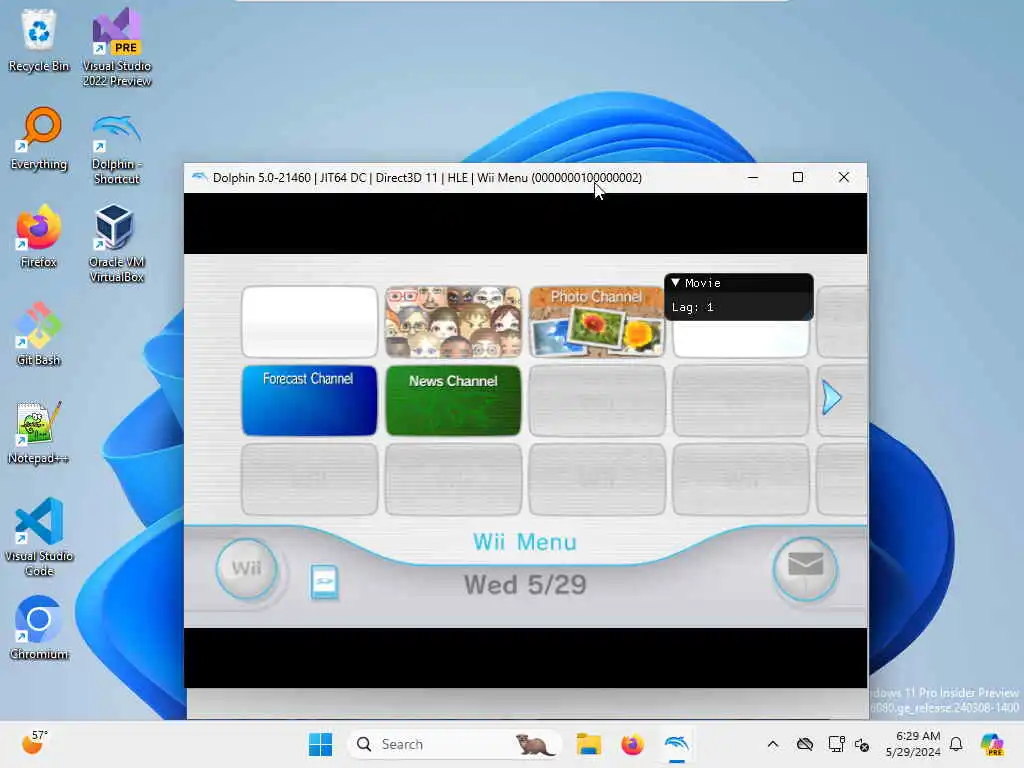Image resolution: width=1024 pixels, height=768 pixels.
Task: Open Visual Studio 2022 Preview shortcut
Action: click(116, 47)
